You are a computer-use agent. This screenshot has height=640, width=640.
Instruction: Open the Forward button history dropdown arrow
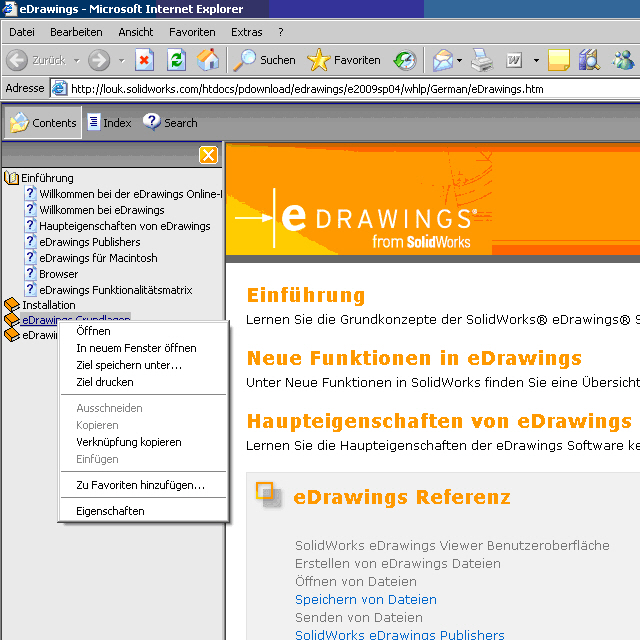pos(122,61)
